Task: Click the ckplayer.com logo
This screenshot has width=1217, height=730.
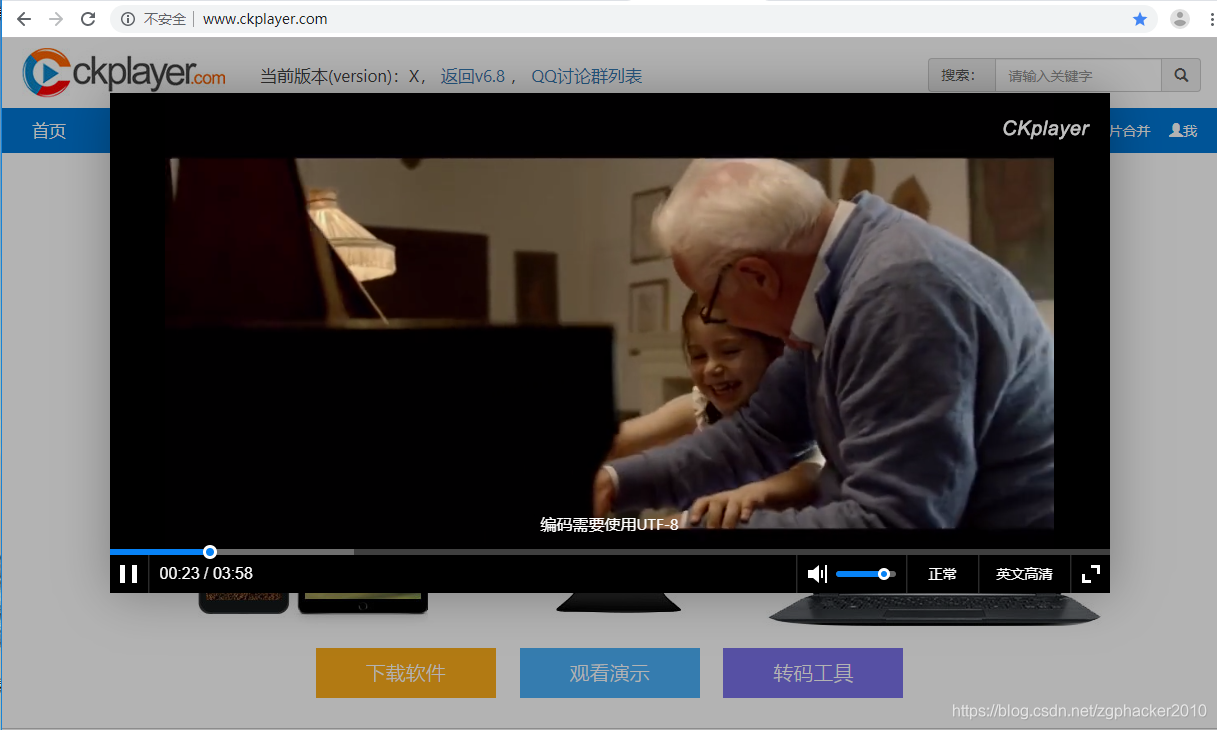Action: pyautogui.click(x=124, y=72)
